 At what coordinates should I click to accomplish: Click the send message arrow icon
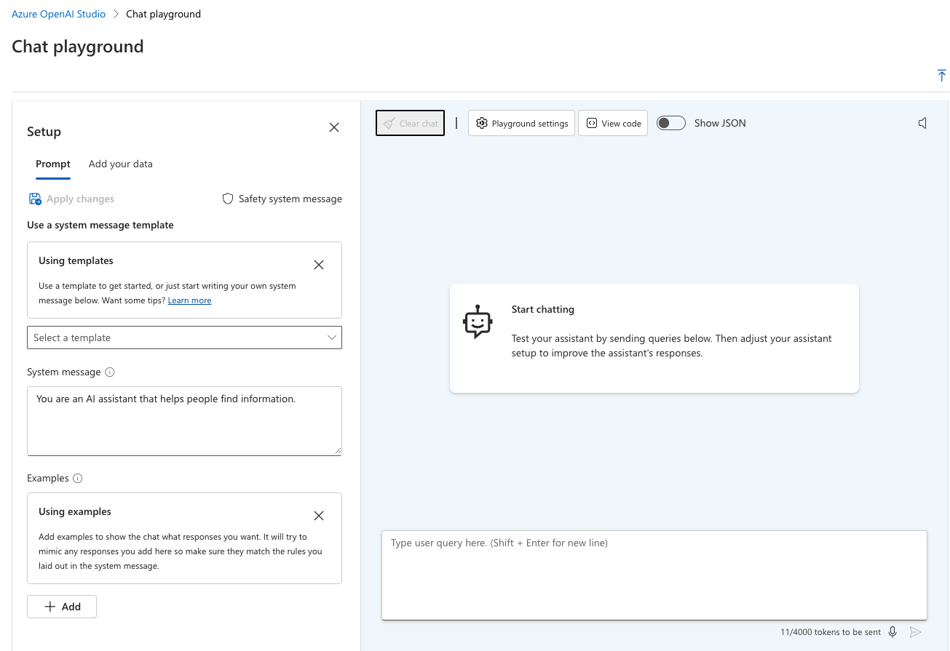click(916, 632)
